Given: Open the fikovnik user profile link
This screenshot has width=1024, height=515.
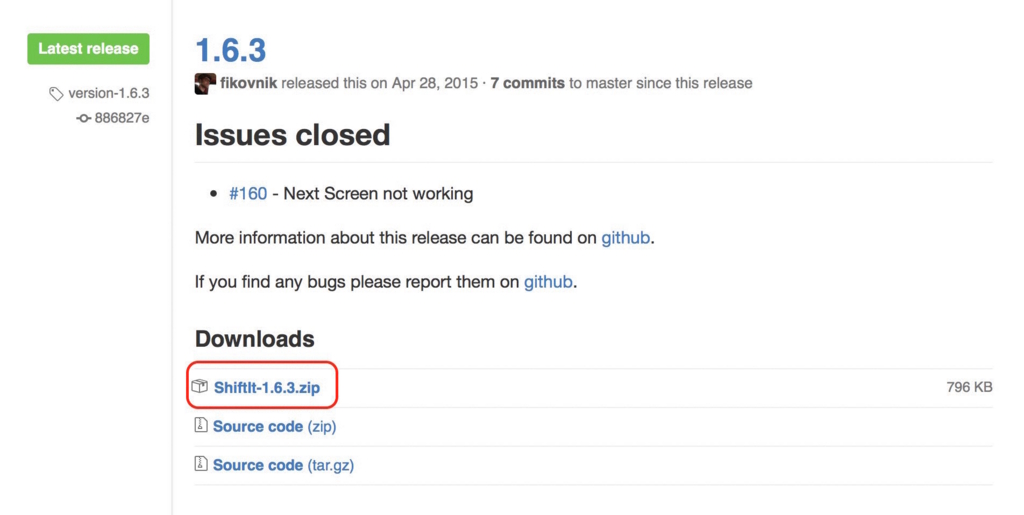Looking at the screenshot, I should coord(249,84).
